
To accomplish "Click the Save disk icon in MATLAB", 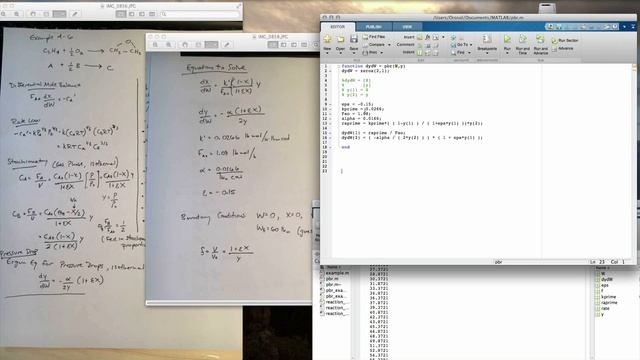I will tap(354, 39).
